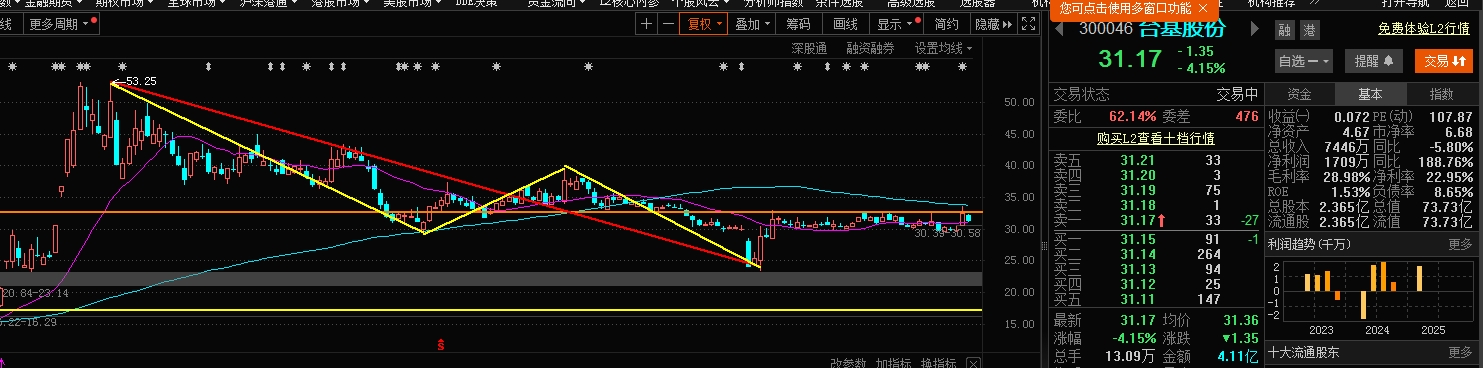Open 自选 watchlist dropdown
The width and height of the screenshot is (1483, 368).
[1304, 61]
